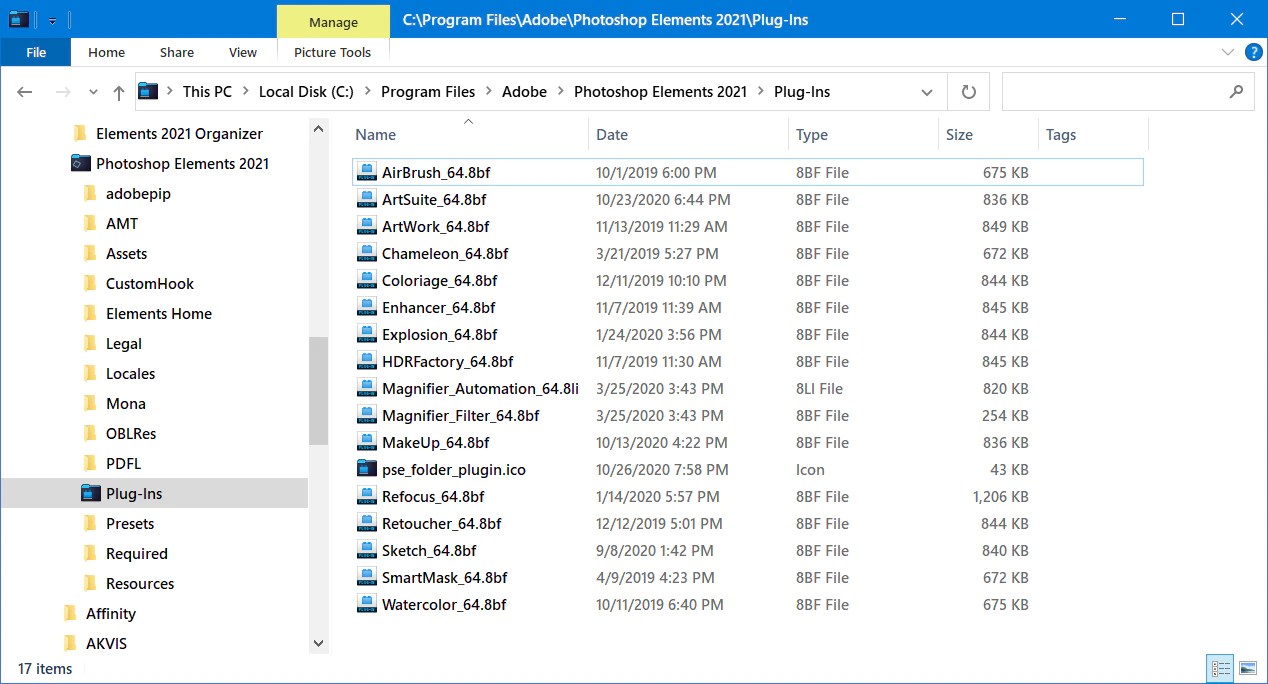Select the pse_folder_plugin.ico file icon
1268x684 pixels.
tap(366, 470)
